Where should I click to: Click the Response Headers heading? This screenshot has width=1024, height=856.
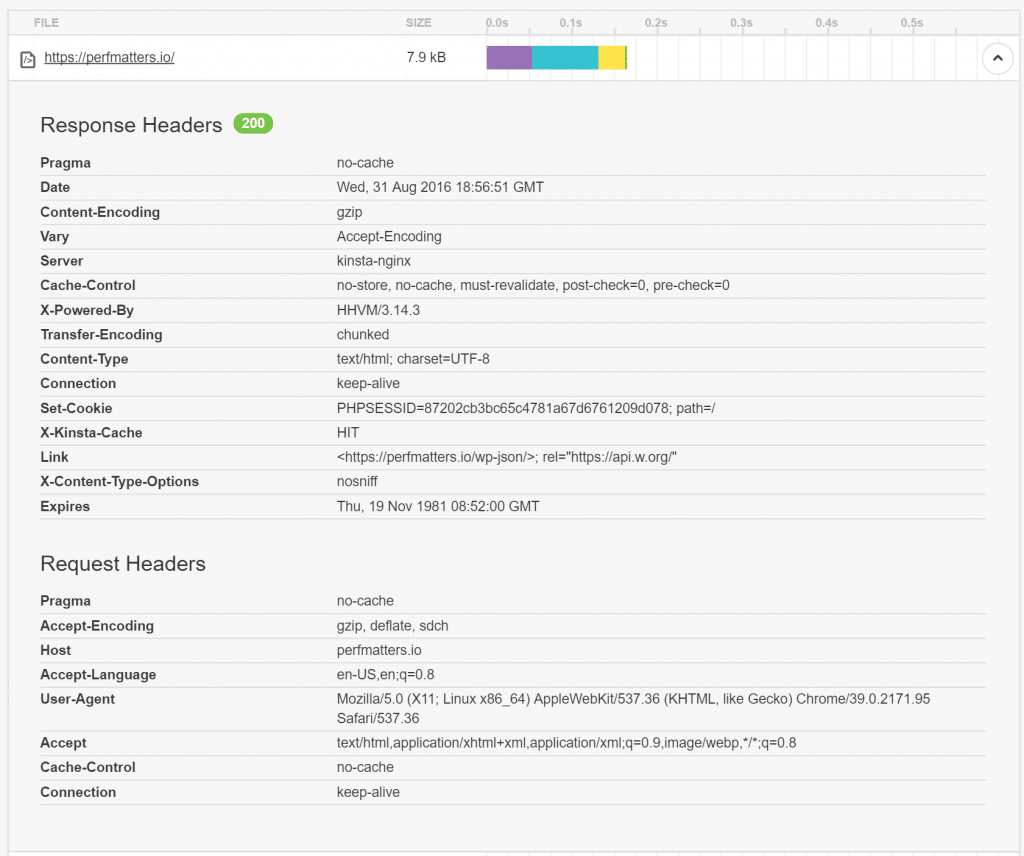coord(131,125)
